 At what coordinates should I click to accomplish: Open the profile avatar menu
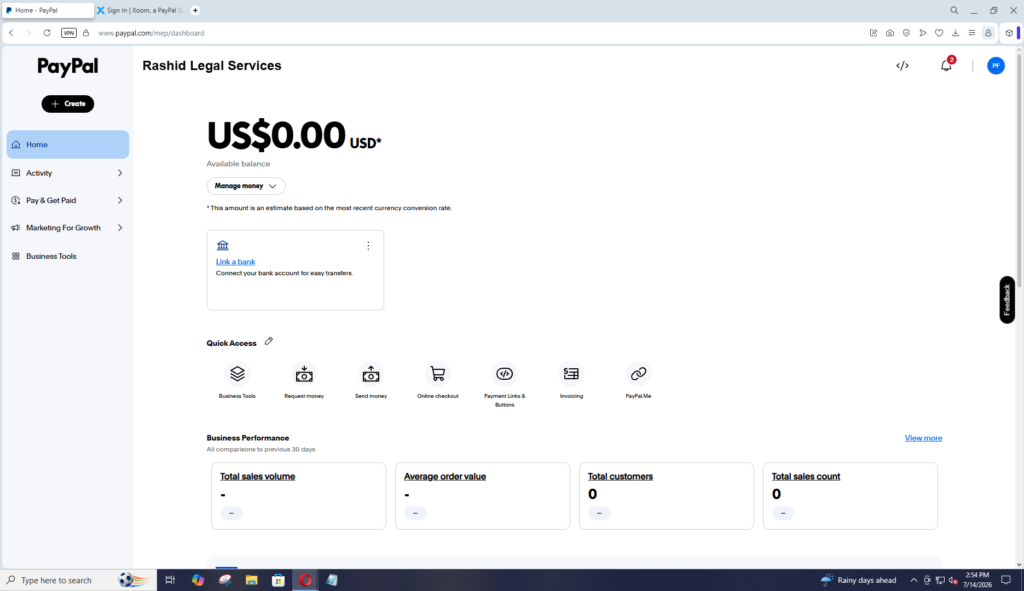point(995,65)
